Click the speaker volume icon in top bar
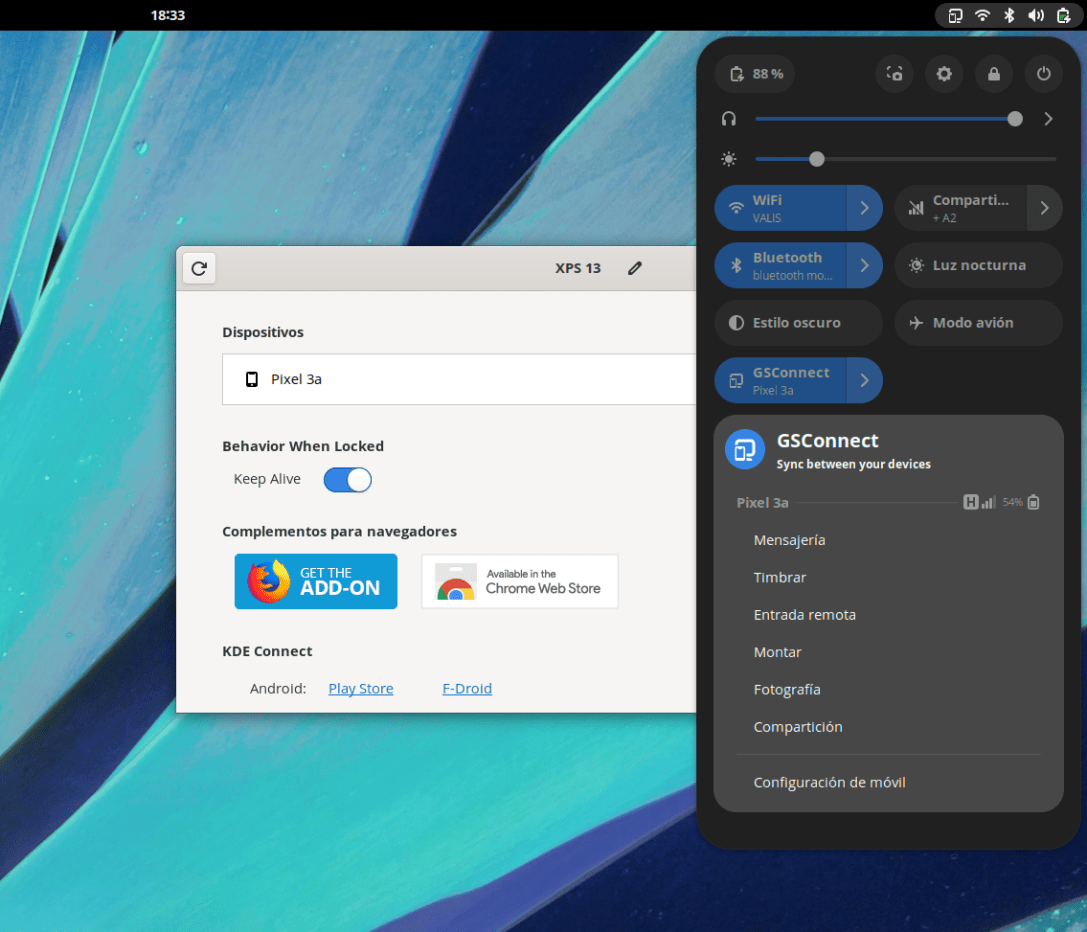This screenshot has width=1087, height=932. click(1036, 15)
